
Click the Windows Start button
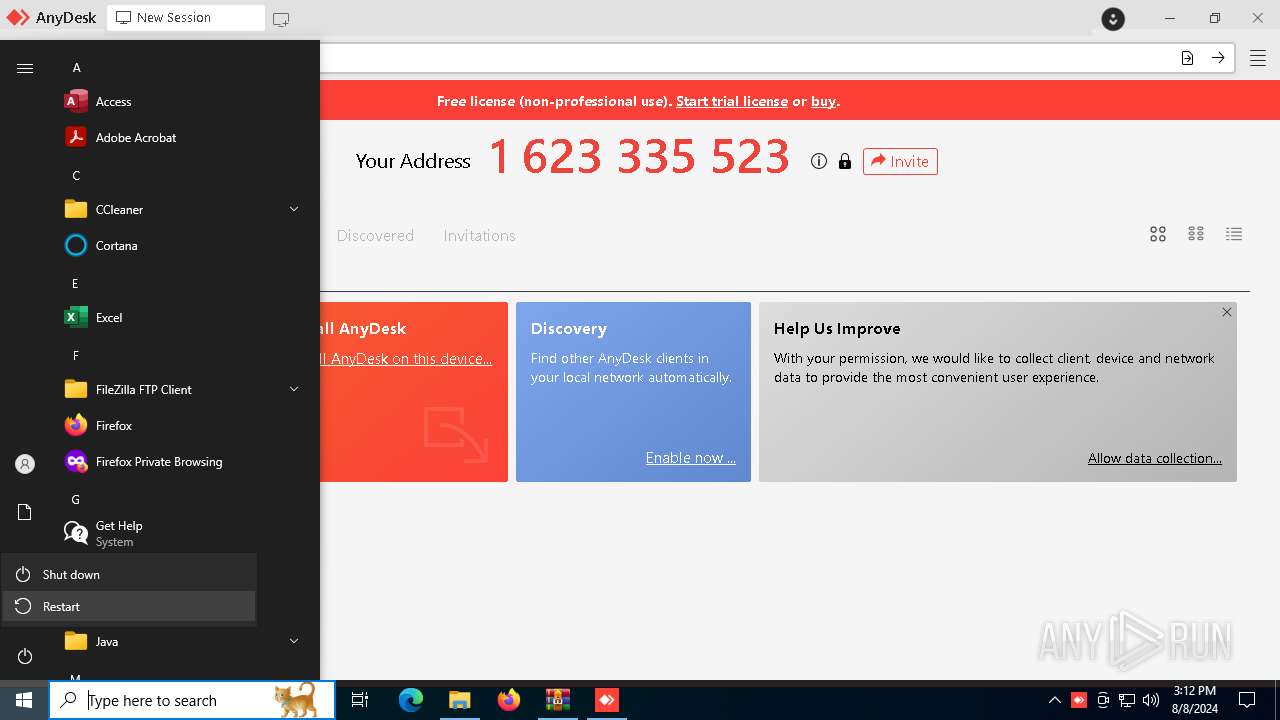click(24, 700)
